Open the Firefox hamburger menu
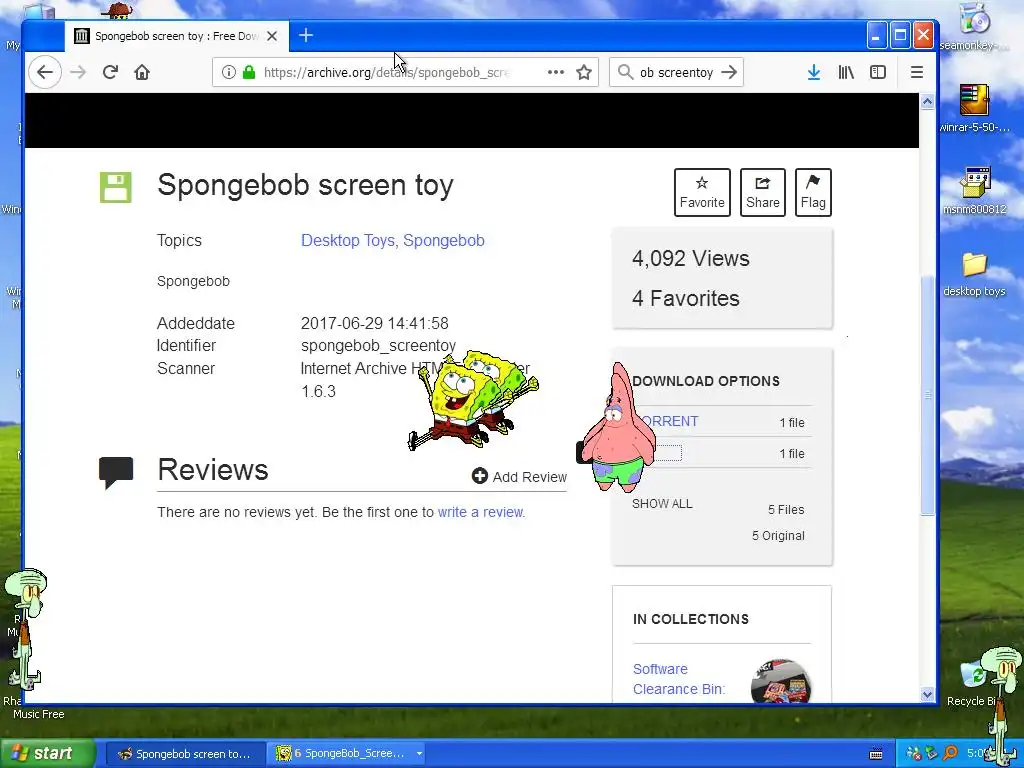Image resolution: width=1024 pixels, height=768 pixels. [x=917, y=72]
